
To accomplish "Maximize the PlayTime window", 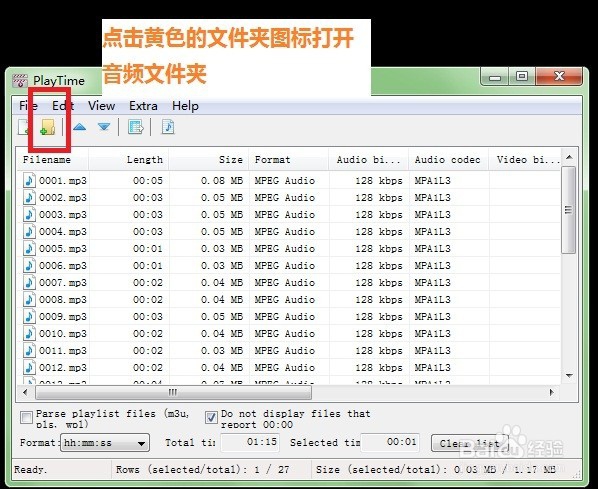I will coord(522,77).
